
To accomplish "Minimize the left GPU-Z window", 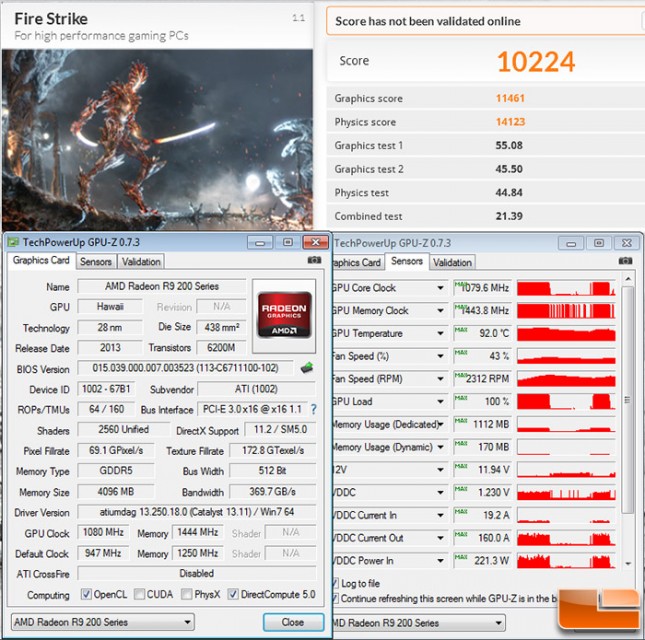I will pos(260,242).
